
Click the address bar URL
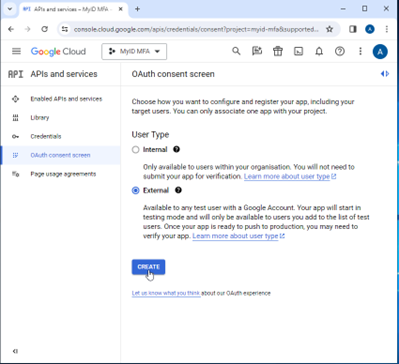pos(196,29)
